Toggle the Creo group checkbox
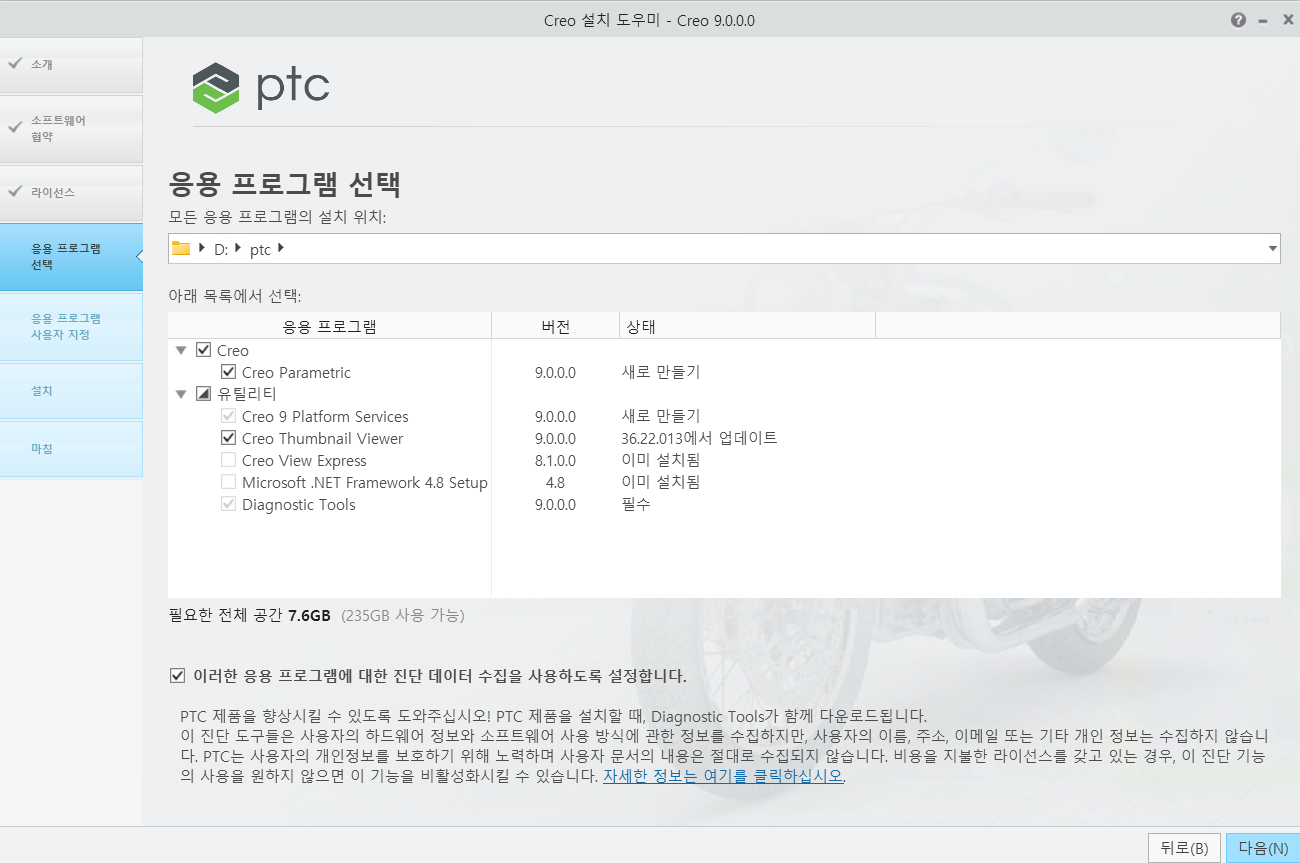The height and width of the screenshot is (863, 1300). point(204,351)
